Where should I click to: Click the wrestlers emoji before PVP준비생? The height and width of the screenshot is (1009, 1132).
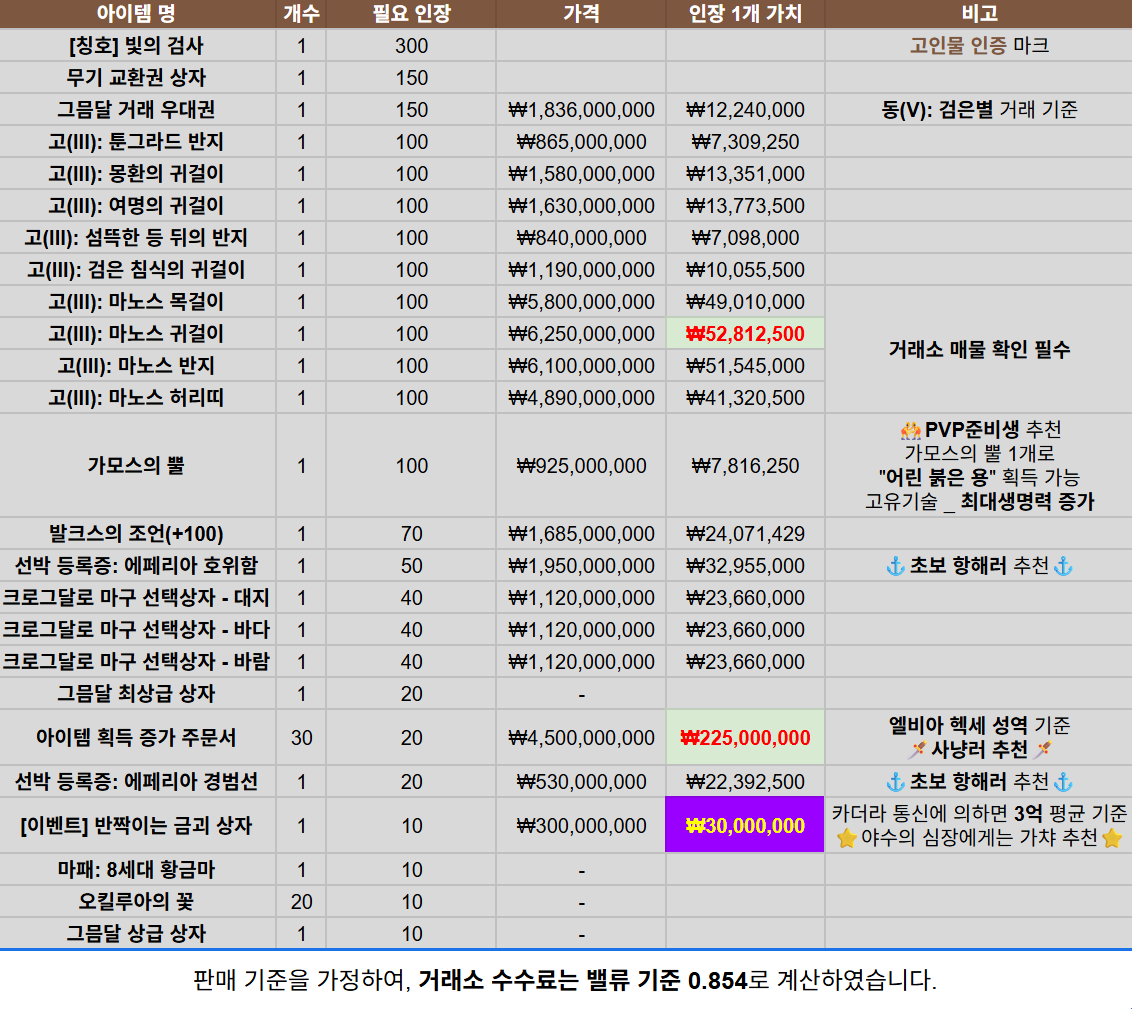point(910,430)
